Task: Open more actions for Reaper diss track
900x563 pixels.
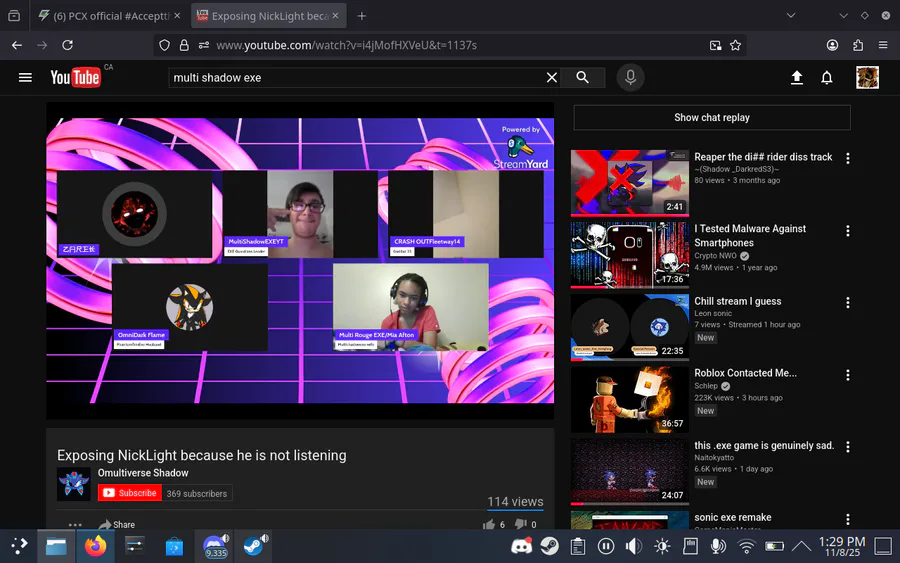Action: pyautogui.click(x=848, y=158)
